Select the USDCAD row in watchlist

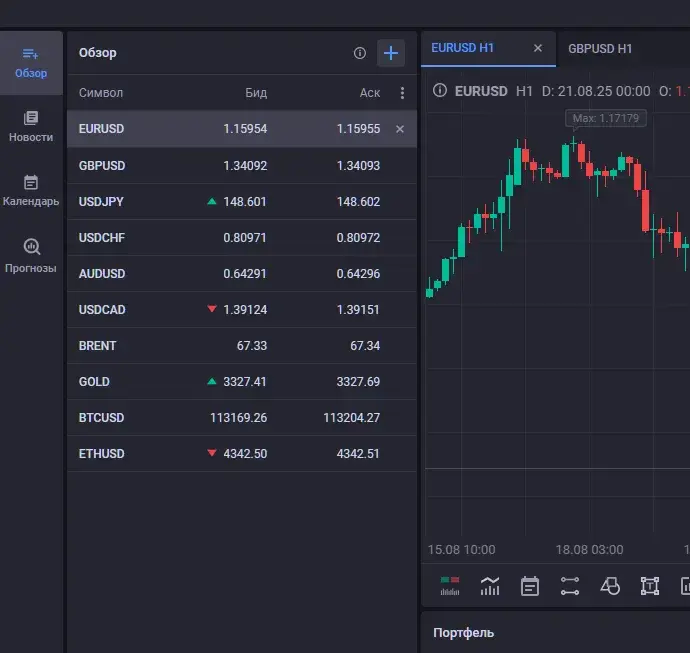click(242, 310)
